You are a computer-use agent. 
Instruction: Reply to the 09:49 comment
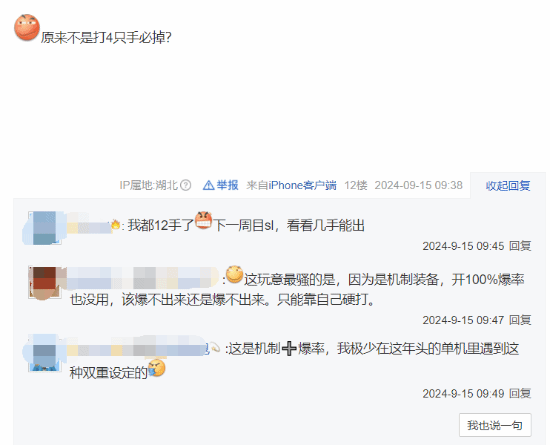tap(520, 394)
